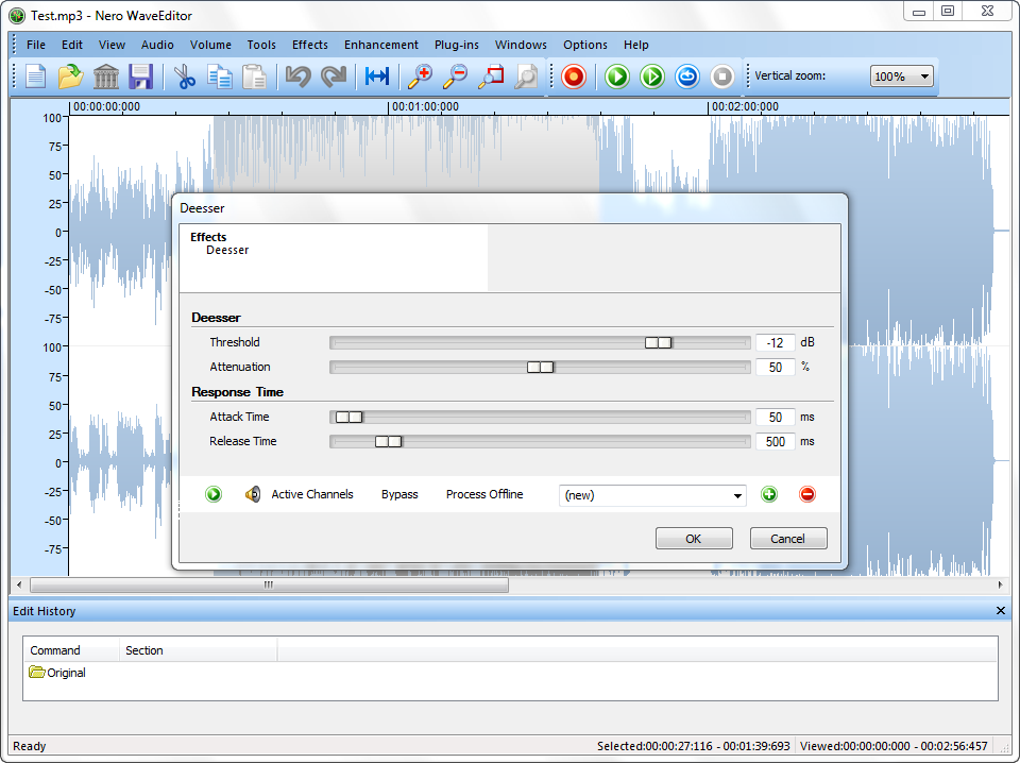Screen dimensions: 1020x763
Task: Play selection with the second green play button
Action: click(x=652, y=77)
